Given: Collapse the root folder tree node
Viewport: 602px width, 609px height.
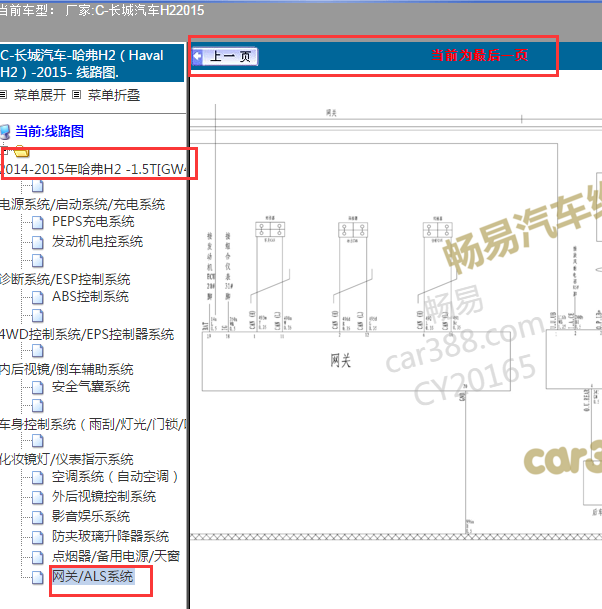Looking at the screenshot, I should click(5, 150).
